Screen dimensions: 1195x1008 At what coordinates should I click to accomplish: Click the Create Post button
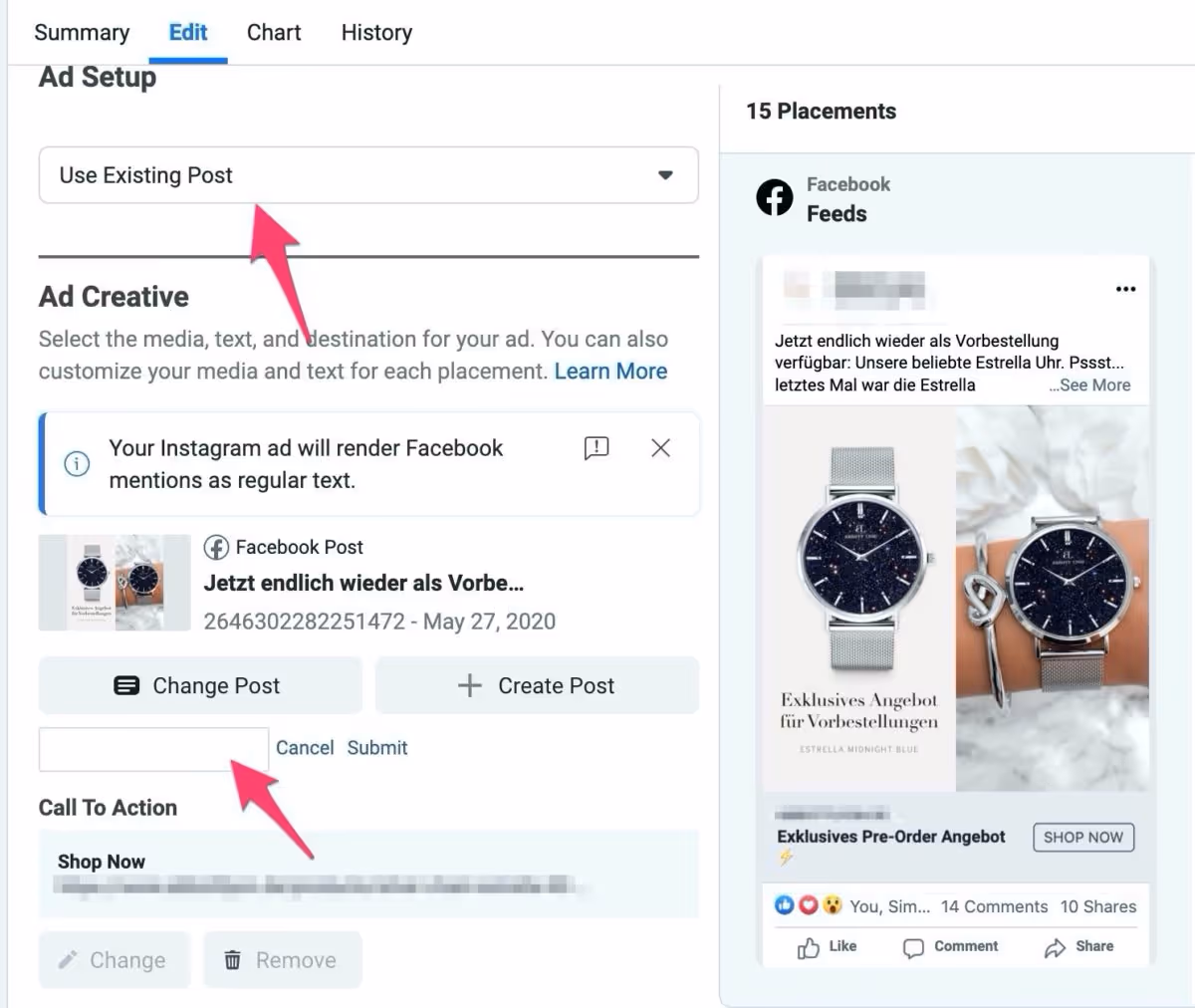click(x=537, y=685)
